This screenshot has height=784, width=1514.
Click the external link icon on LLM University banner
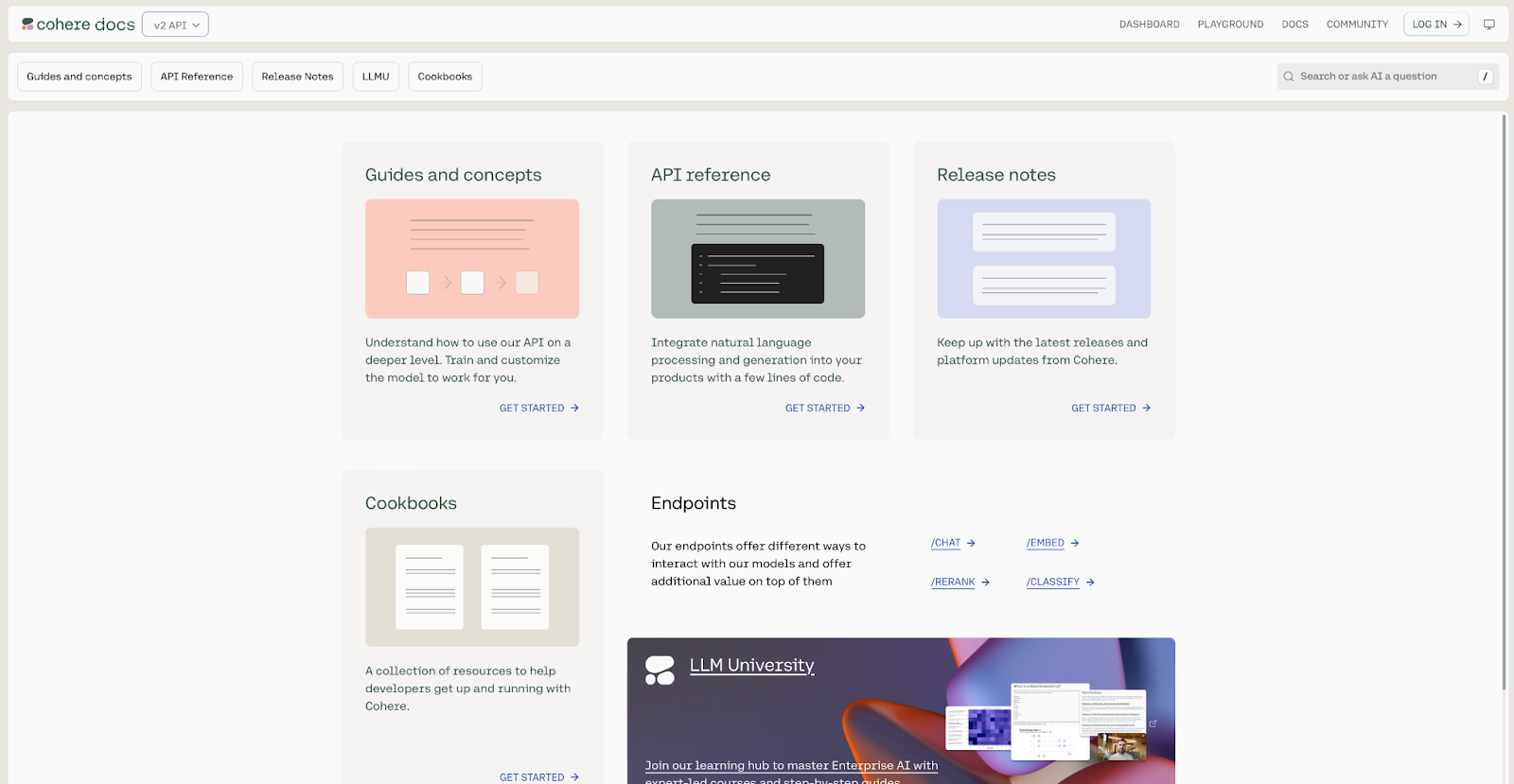pyautogui.click(x=1153, y=723)
